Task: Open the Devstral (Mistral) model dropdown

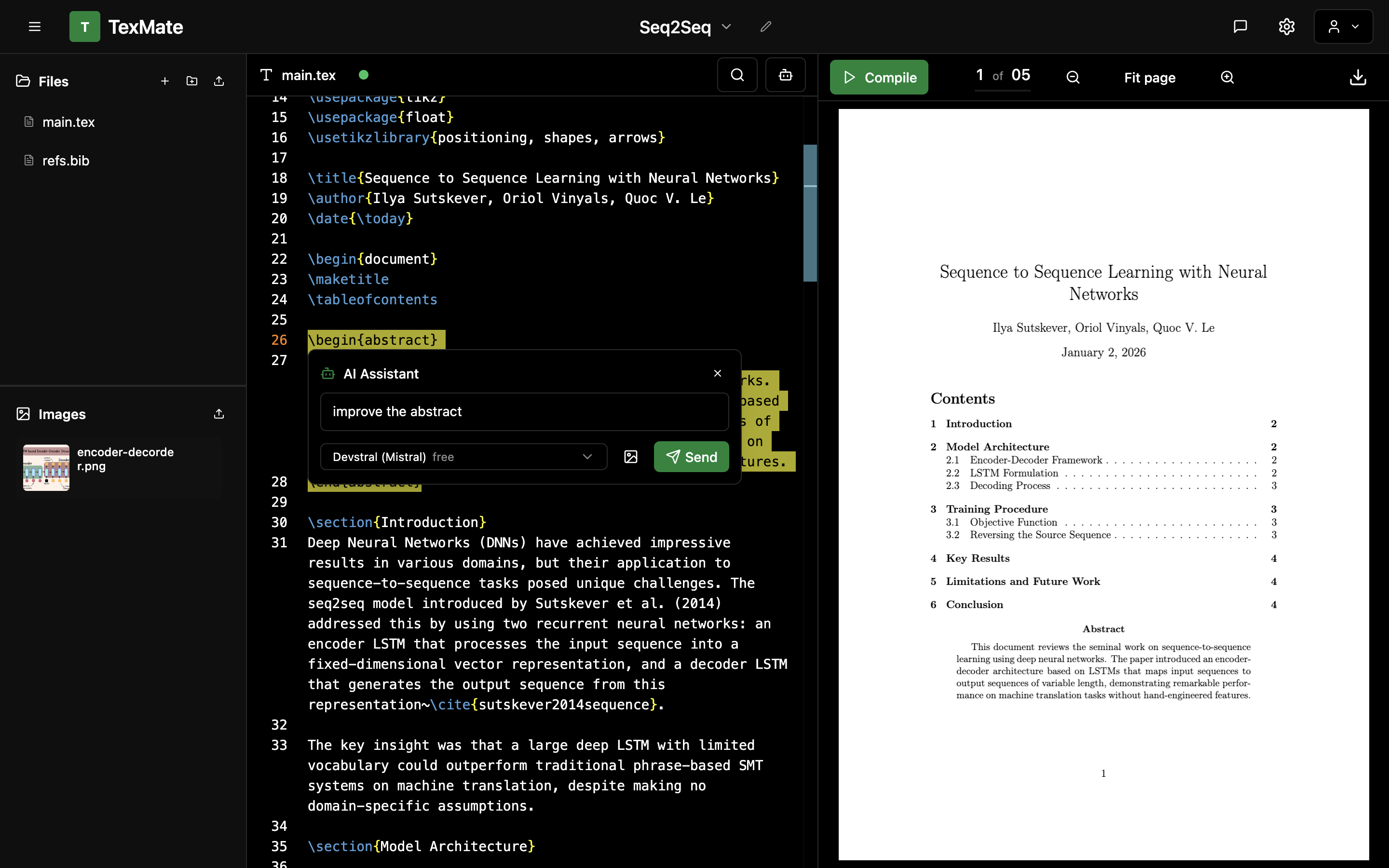Action: coord(463,456)
